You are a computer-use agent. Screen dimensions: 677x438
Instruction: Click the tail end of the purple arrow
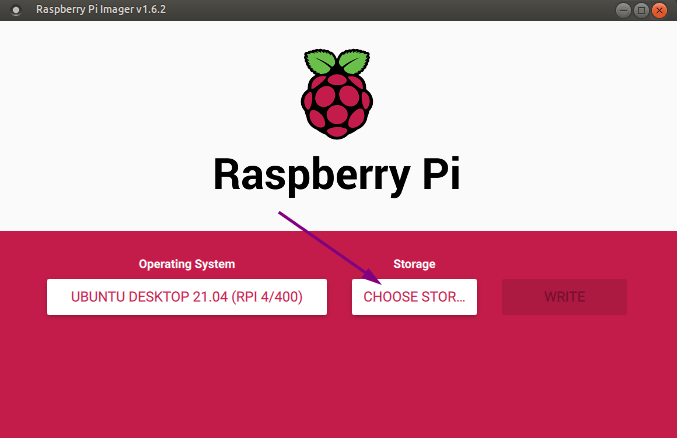(280, 213)
